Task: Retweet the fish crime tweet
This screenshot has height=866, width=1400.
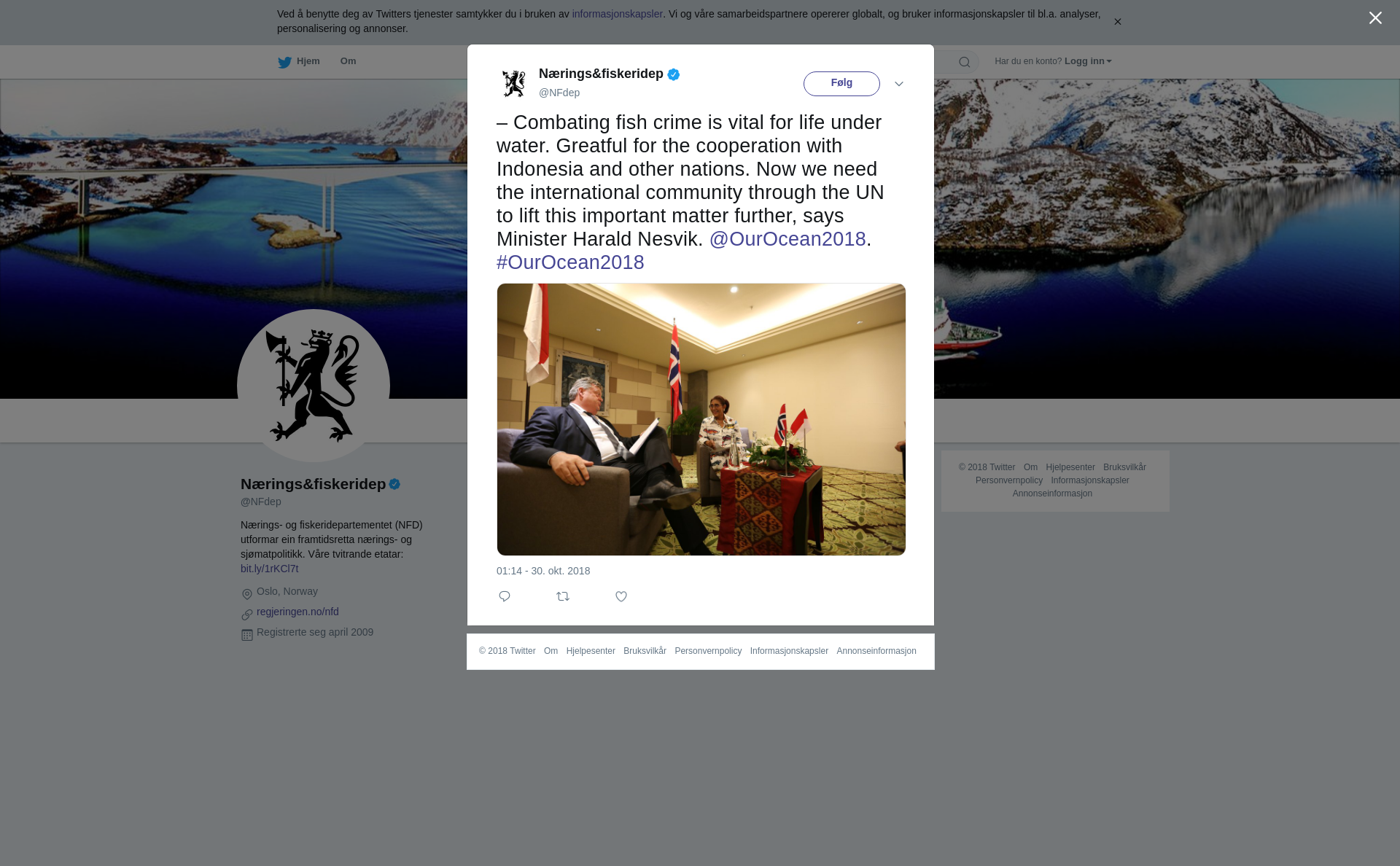Action: (563, 596)
